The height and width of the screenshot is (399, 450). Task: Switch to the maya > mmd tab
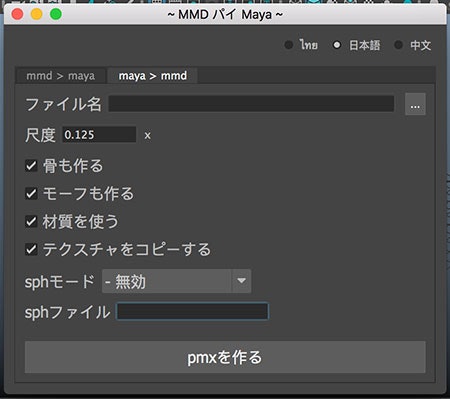(153, 76)
